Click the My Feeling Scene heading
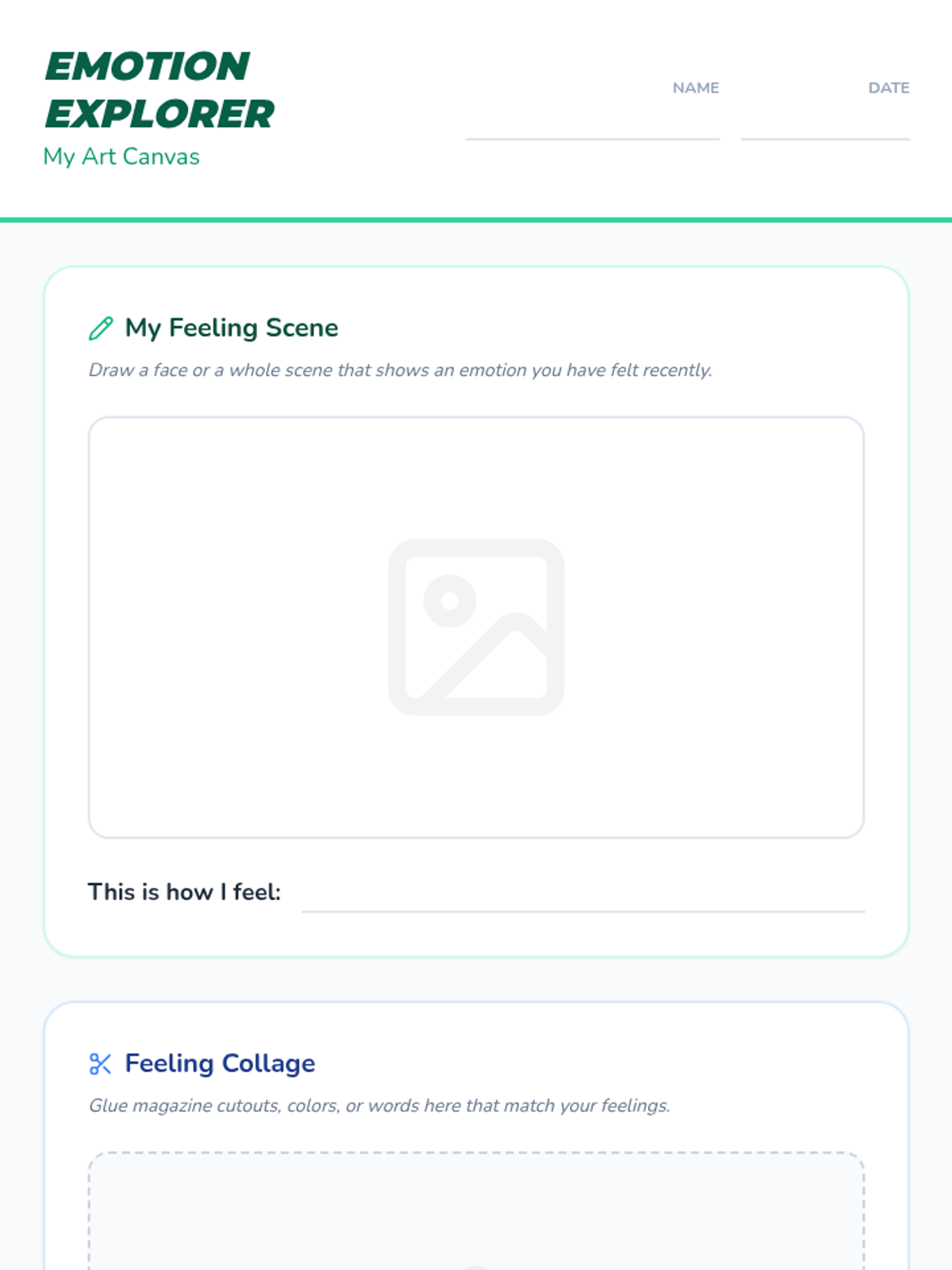 (x=232, y=328)
